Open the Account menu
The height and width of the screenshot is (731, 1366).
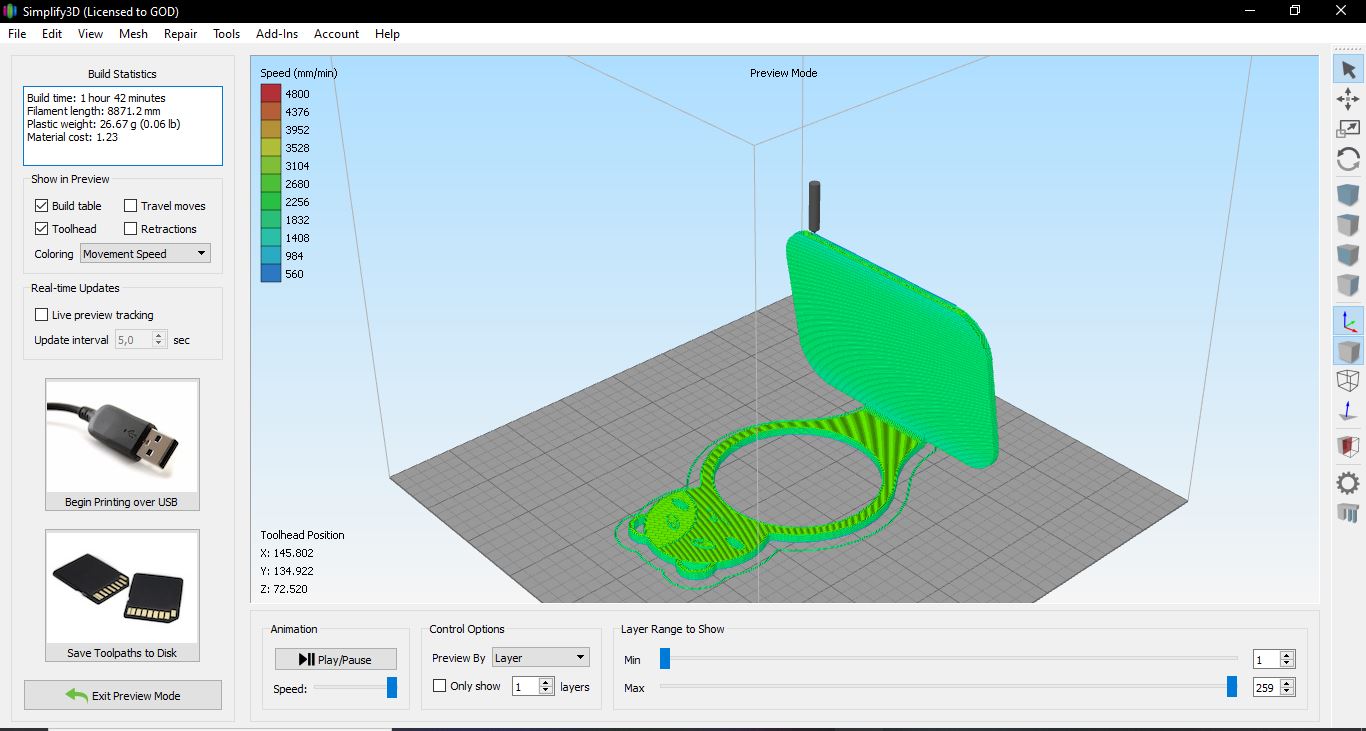point(336,33)
